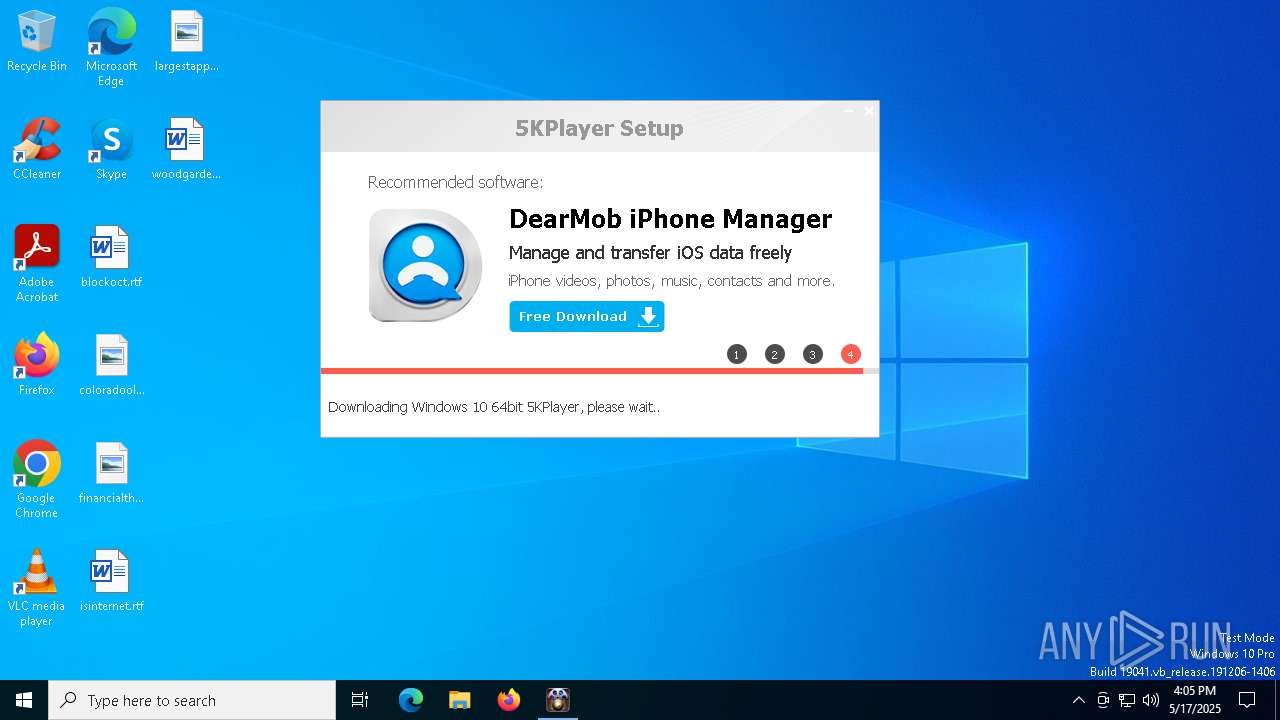Select CCleaner desktop shortcut
This screenshot has height=720, width=1280.
click(x=37, y=150)
